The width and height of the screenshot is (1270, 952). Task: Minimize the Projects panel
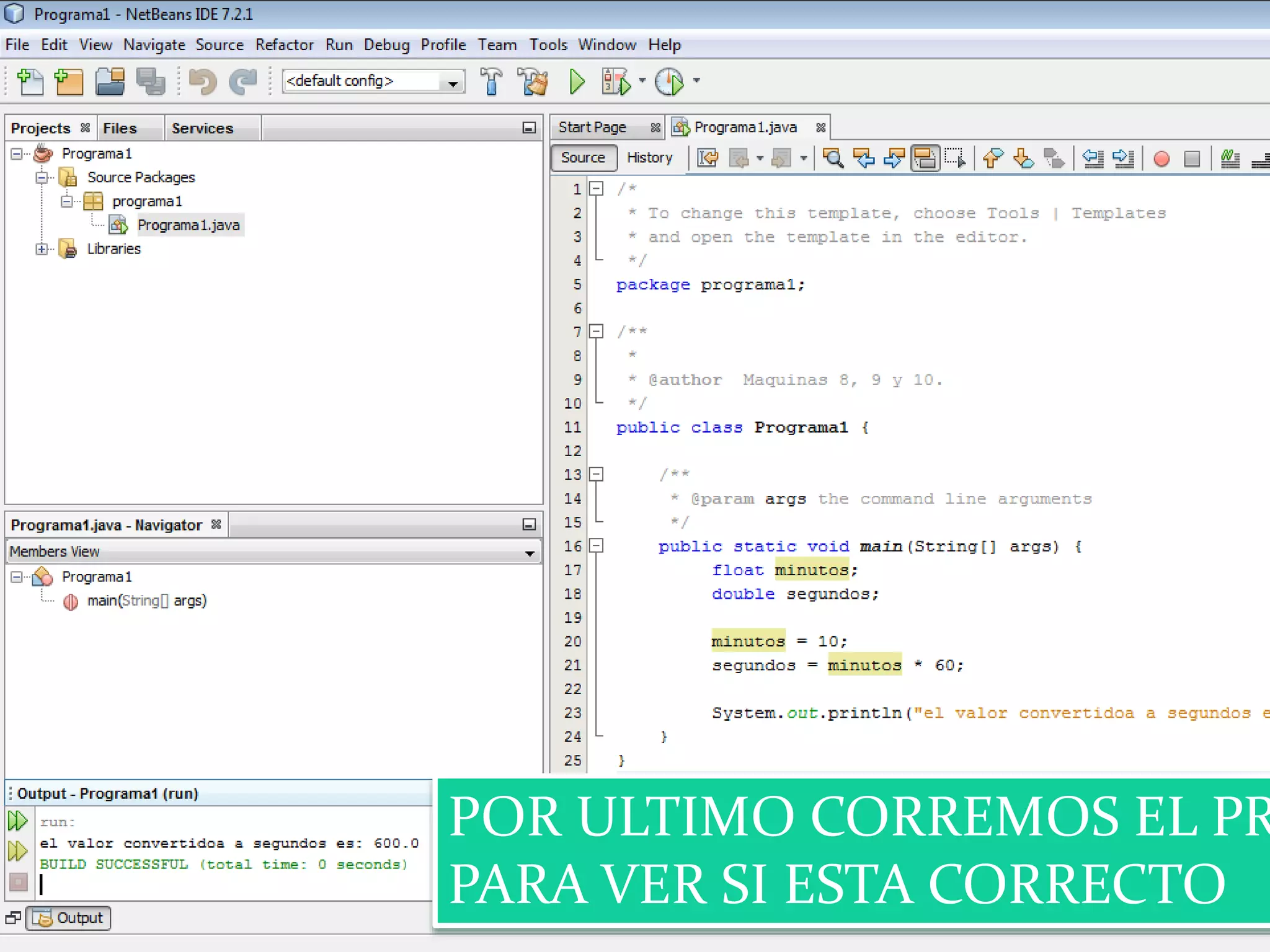528,128
